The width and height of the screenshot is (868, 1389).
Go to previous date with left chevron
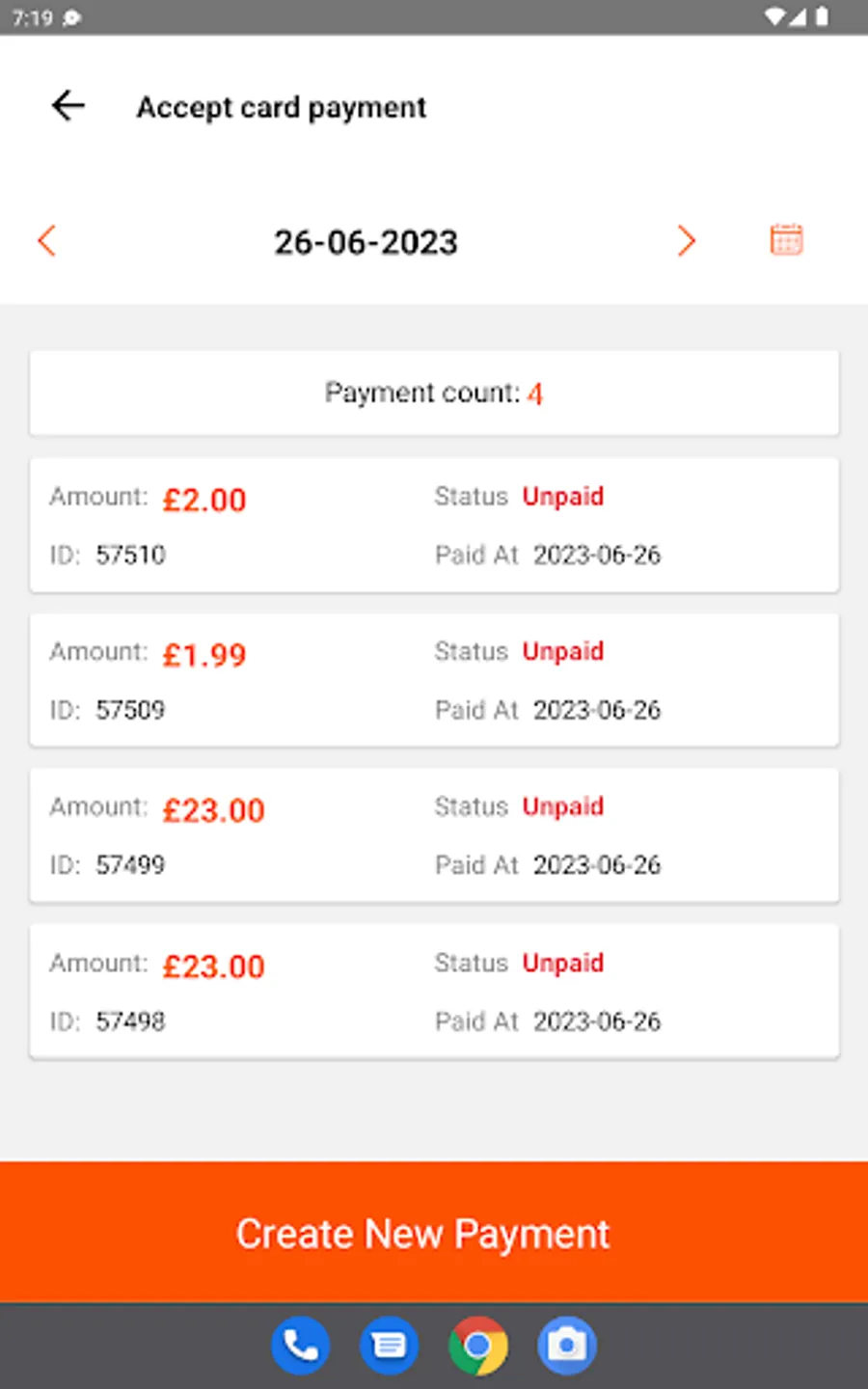coord(46,240)
